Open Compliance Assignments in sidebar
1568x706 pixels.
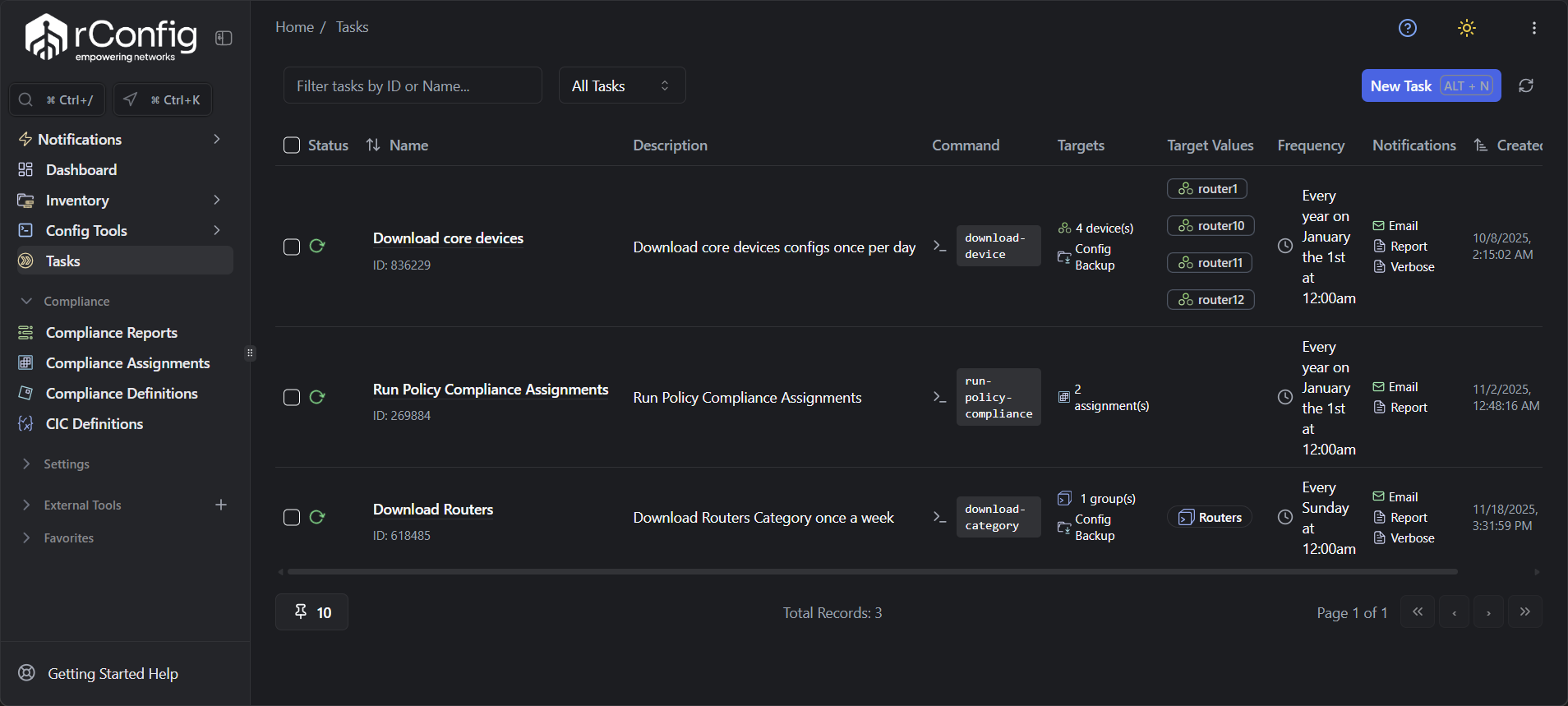tap(125, 362)
